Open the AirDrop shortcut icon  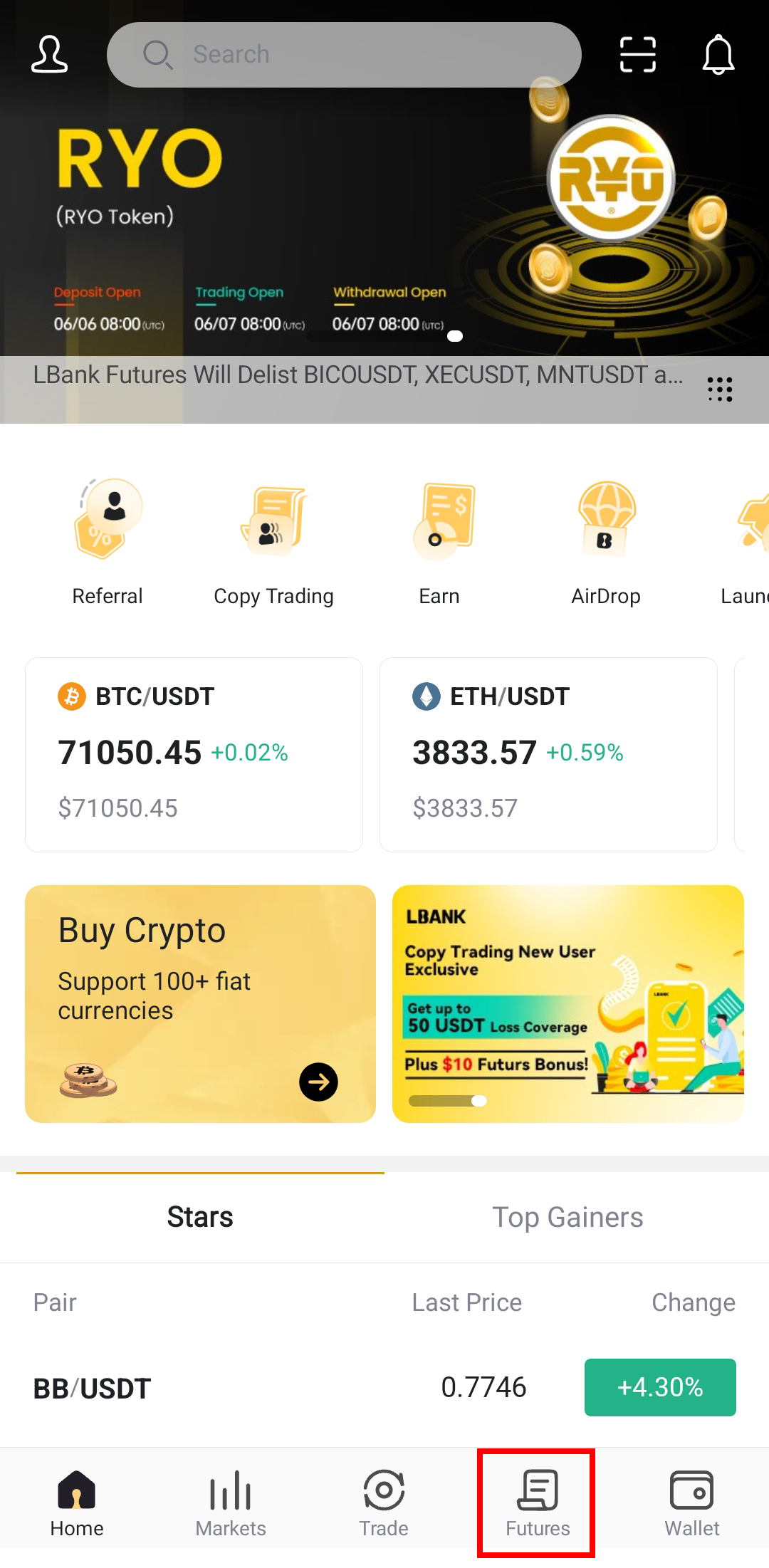tap(606, 518)
